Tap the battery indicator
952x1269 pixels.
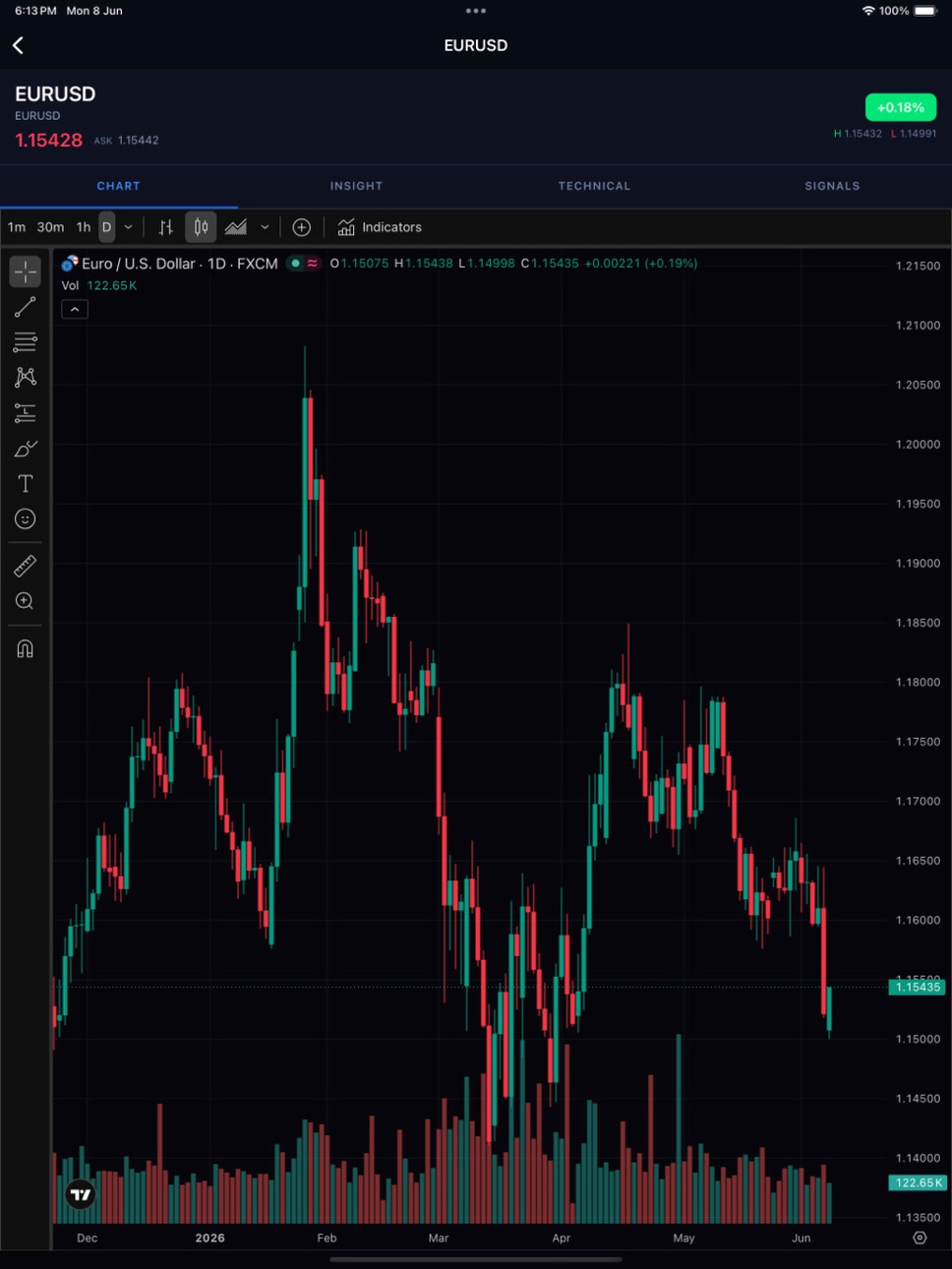(x=925, y=11)
